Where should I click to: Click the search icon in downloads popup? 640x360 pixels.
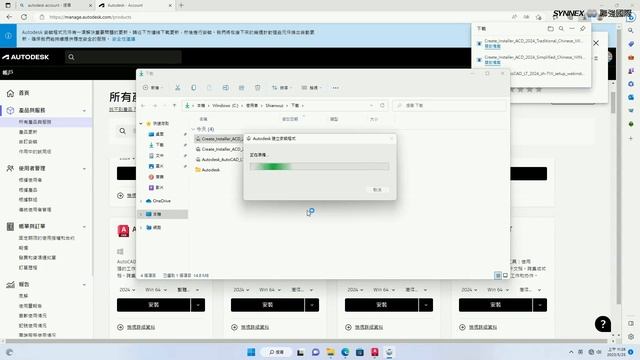561,29
